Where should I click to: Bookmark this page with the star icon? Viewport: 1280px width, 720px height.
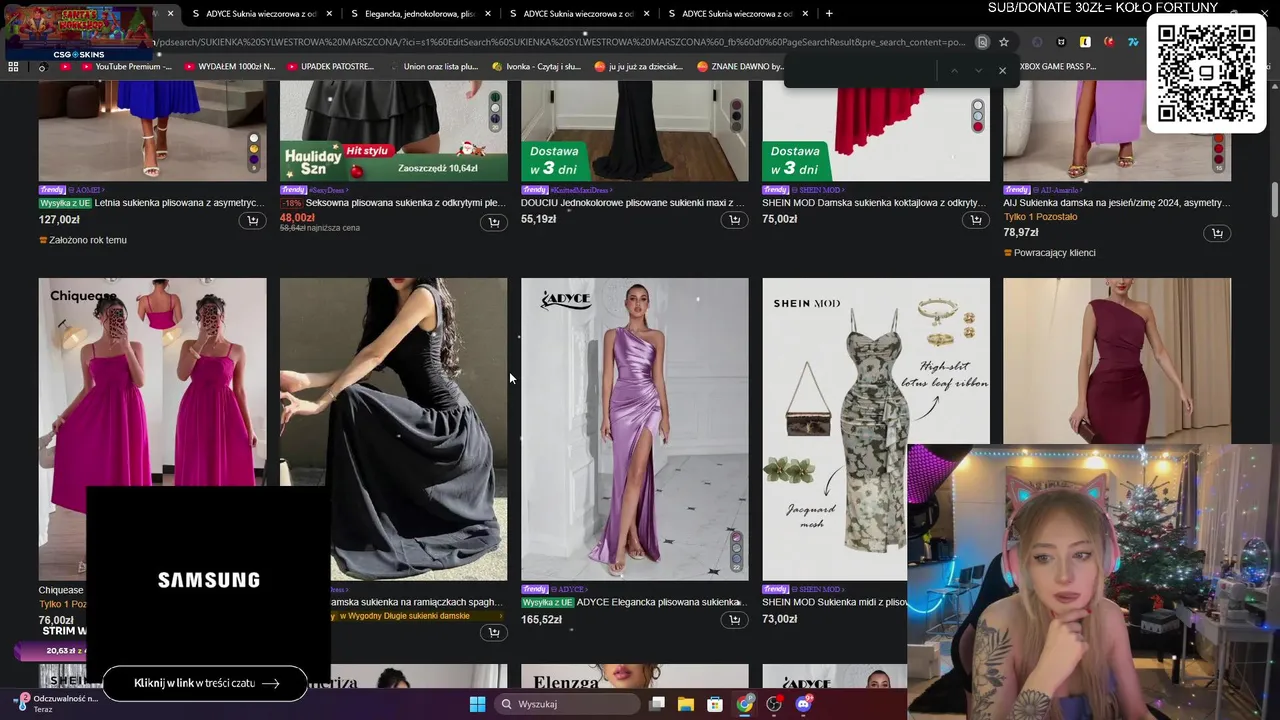click(1004, 42)
